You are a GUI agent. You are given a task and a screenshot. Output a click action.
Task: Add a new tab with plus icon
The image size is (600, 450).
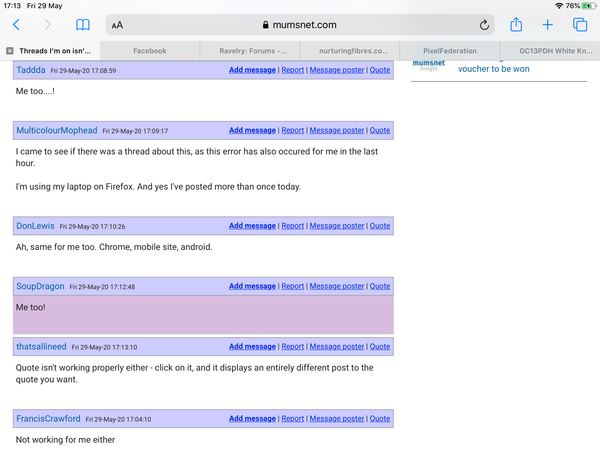coord(548,25)
